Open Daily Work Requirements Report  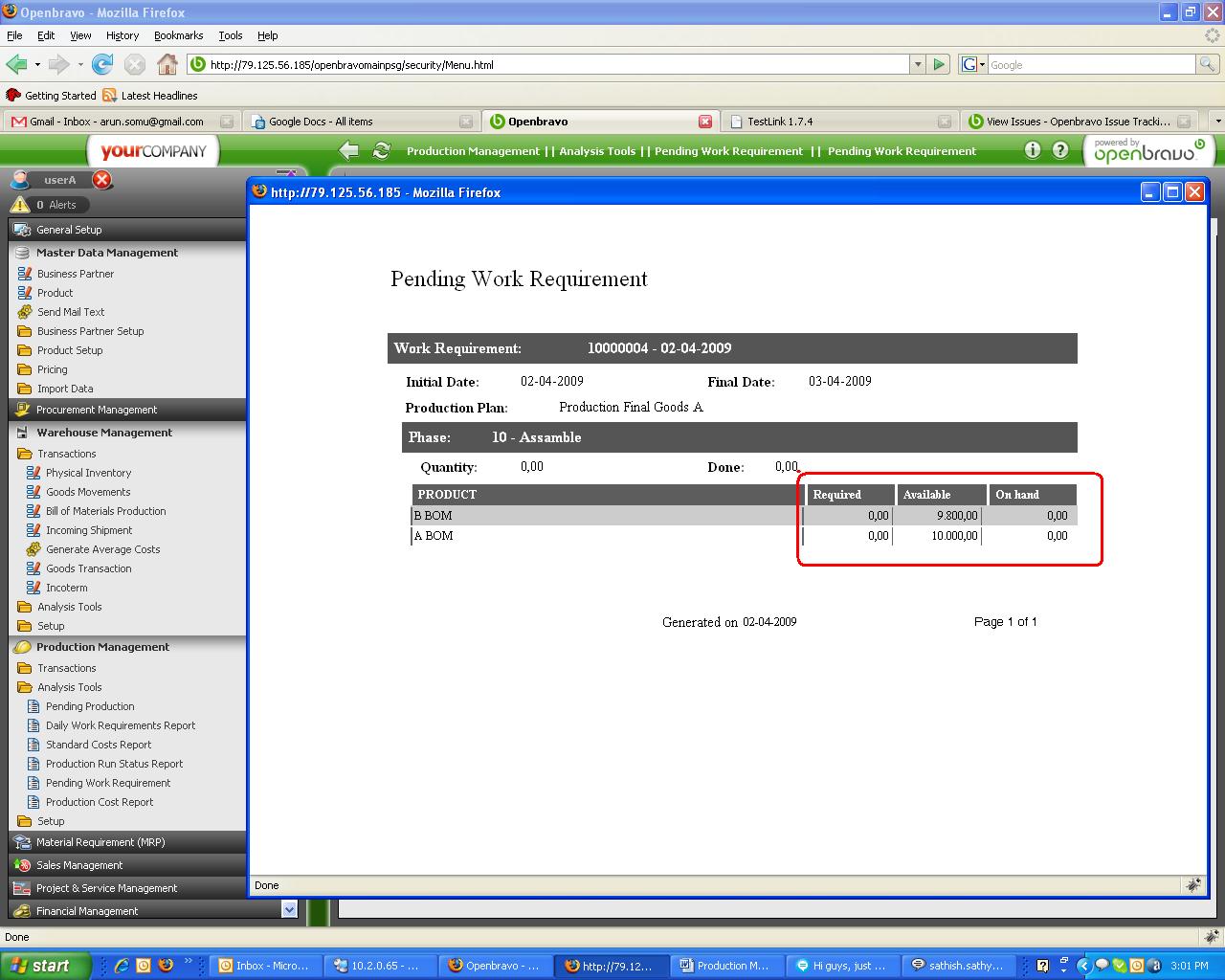point(121,725)
